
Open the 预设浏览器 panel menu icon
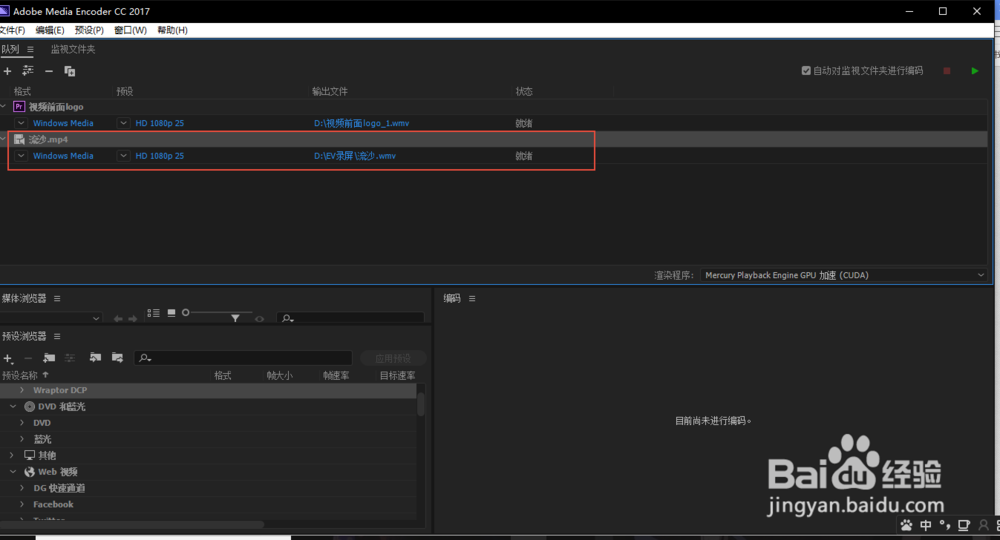click(57, 336)
